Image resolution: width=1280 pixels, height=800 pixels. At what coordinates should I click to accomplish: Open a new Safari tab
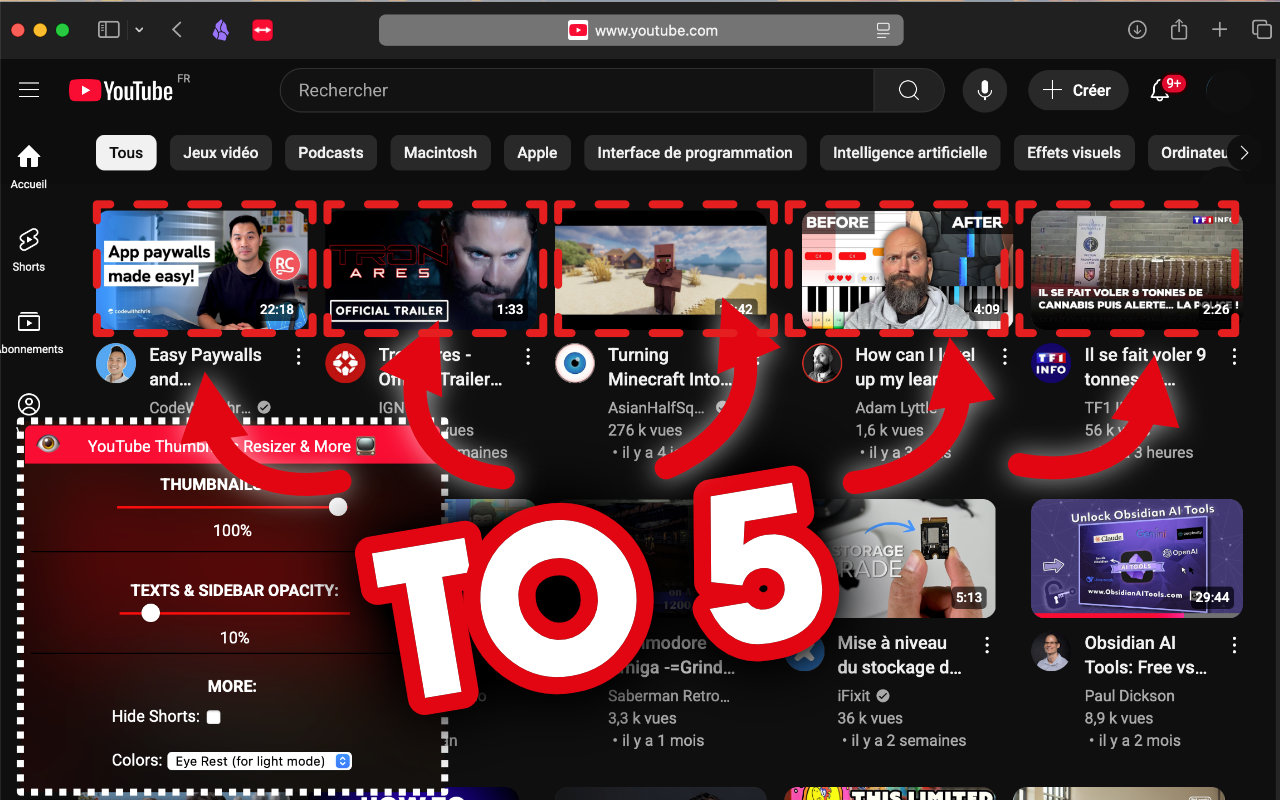pos(1219,30)
